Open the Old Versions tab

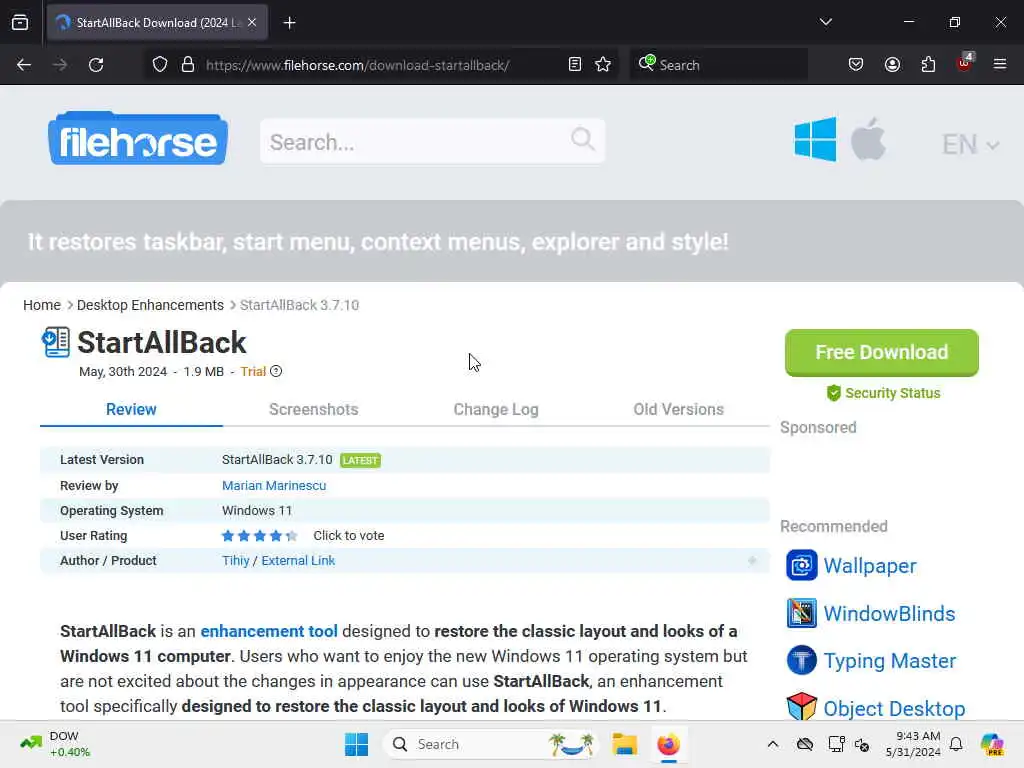coord(679,409)
